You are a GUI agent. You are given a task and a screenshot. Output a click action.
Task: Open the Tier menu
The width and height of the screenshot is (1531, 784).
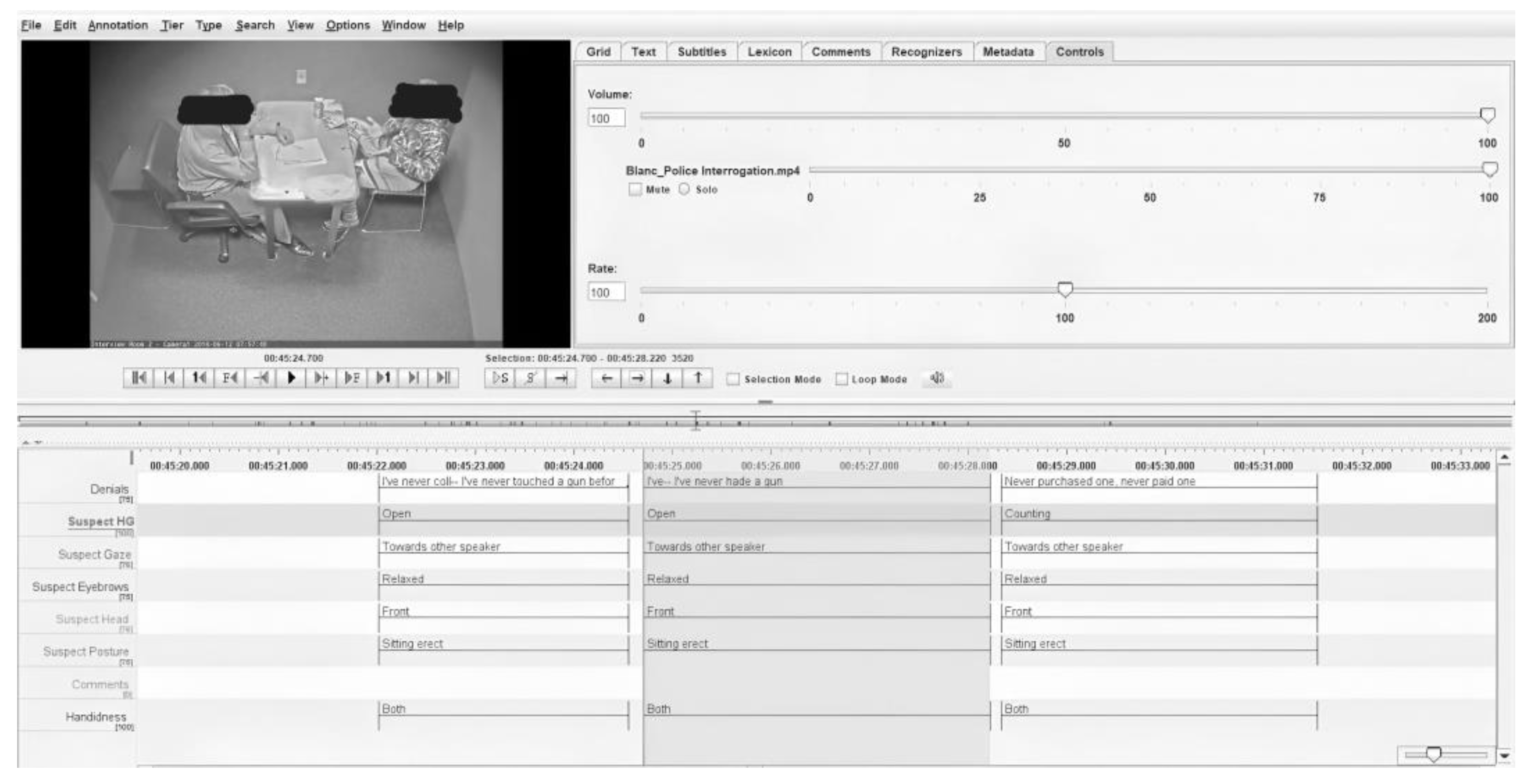pyautogui.click(x=172, y=25)
